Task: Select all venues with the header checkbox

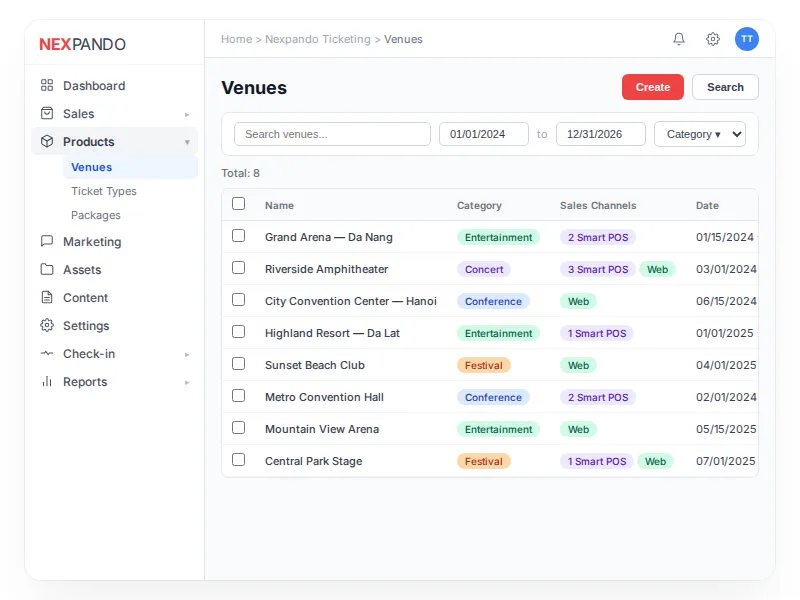Action: pos(238,204)
